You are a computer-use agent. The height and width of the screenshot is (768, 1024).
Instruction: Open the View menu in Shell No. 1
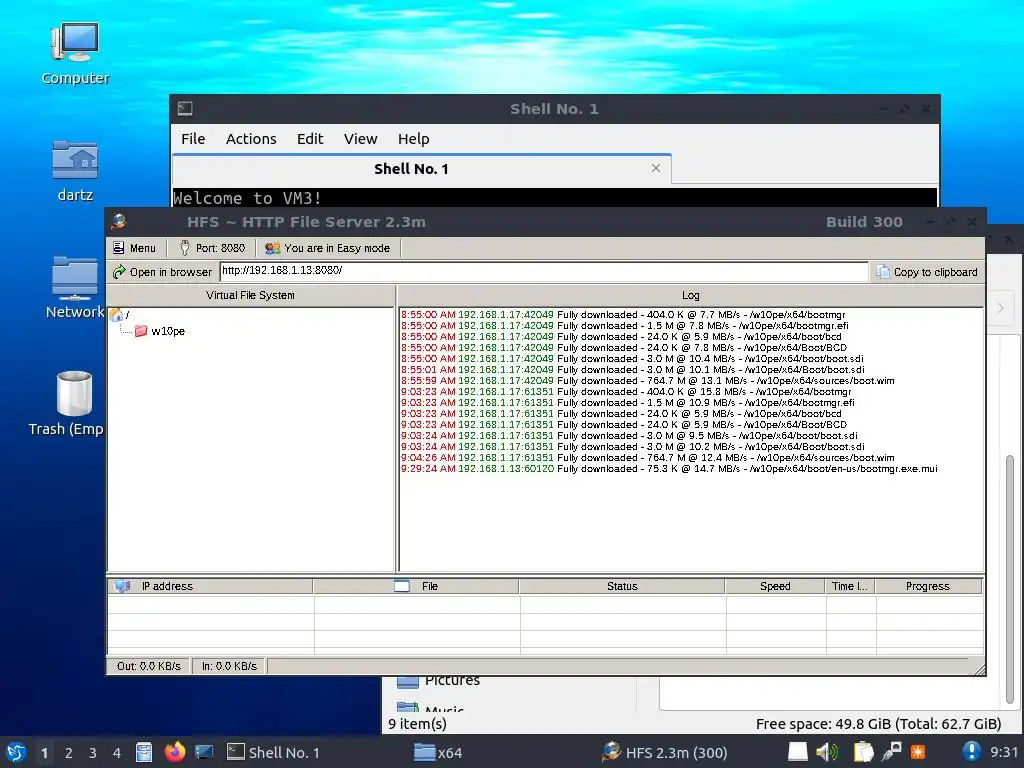coord(360,138)
